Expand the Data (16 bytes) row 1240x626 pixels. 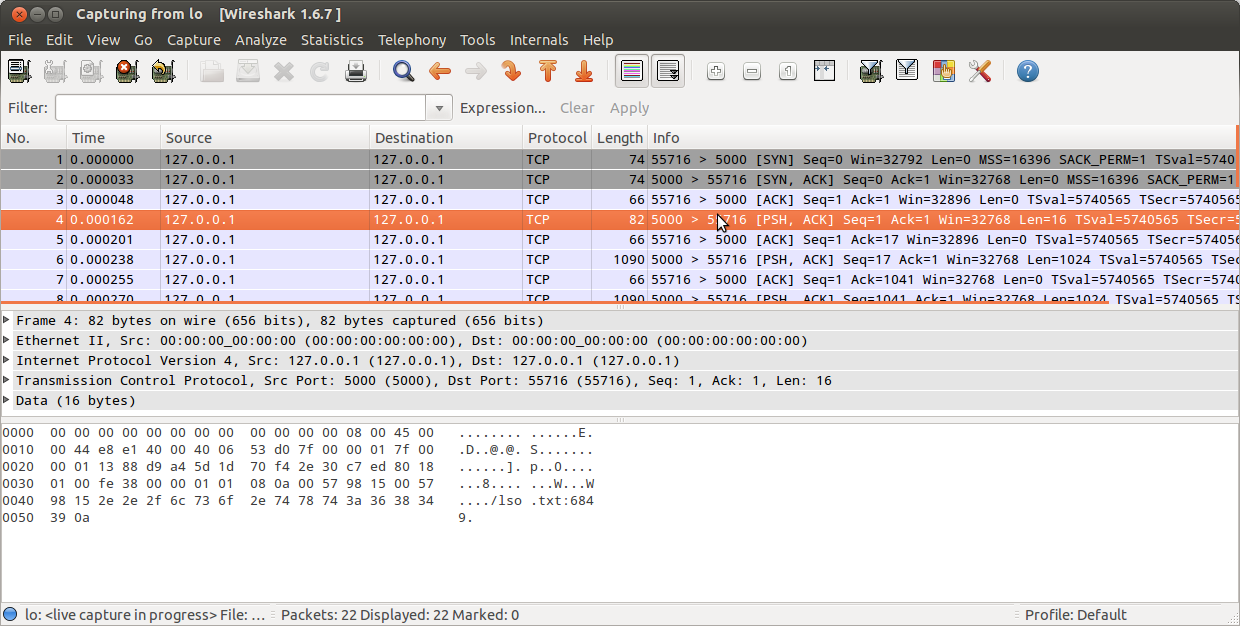click(8, 400)
